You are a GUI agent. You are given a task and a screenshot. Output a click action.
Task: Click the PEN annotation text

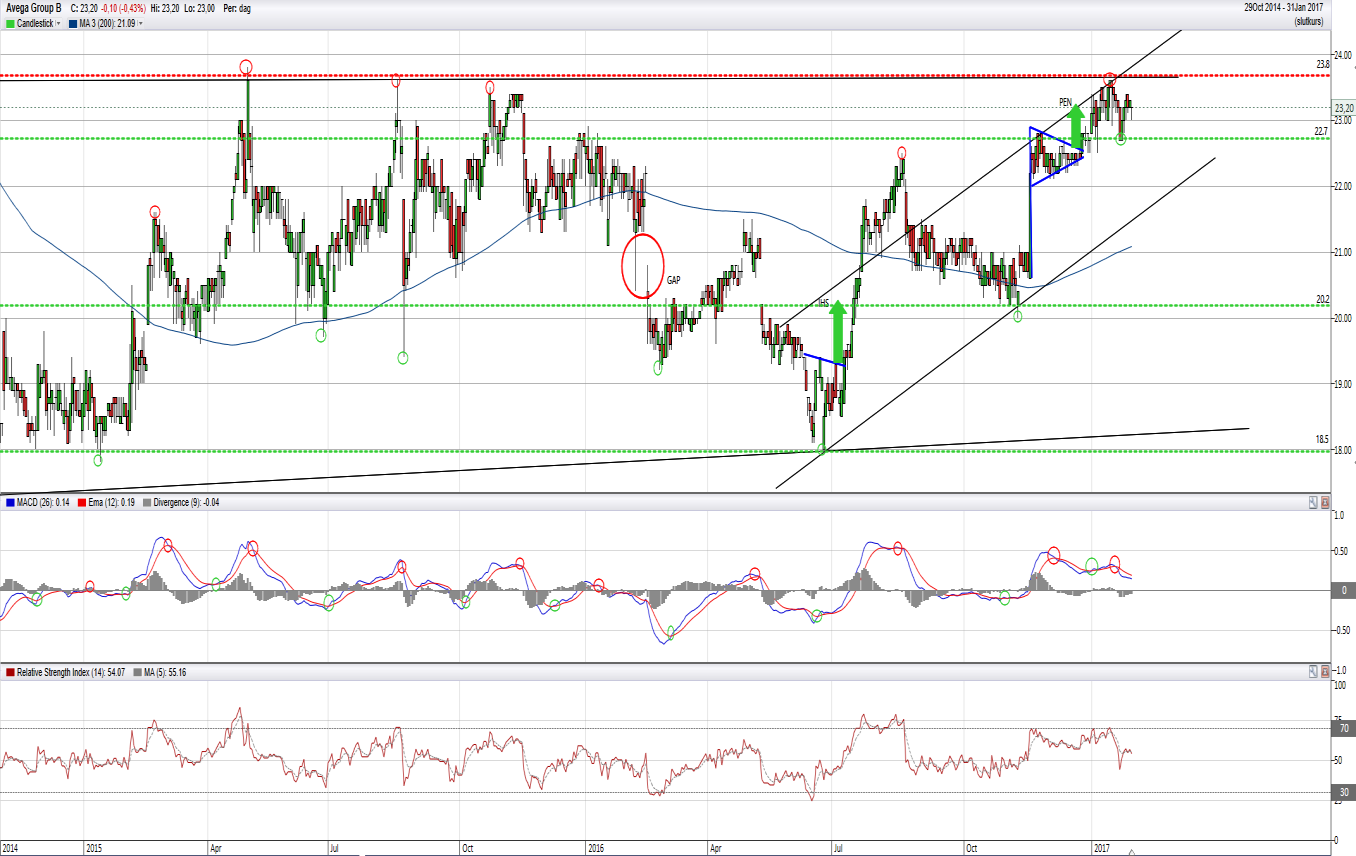(x=1066, y=102)
